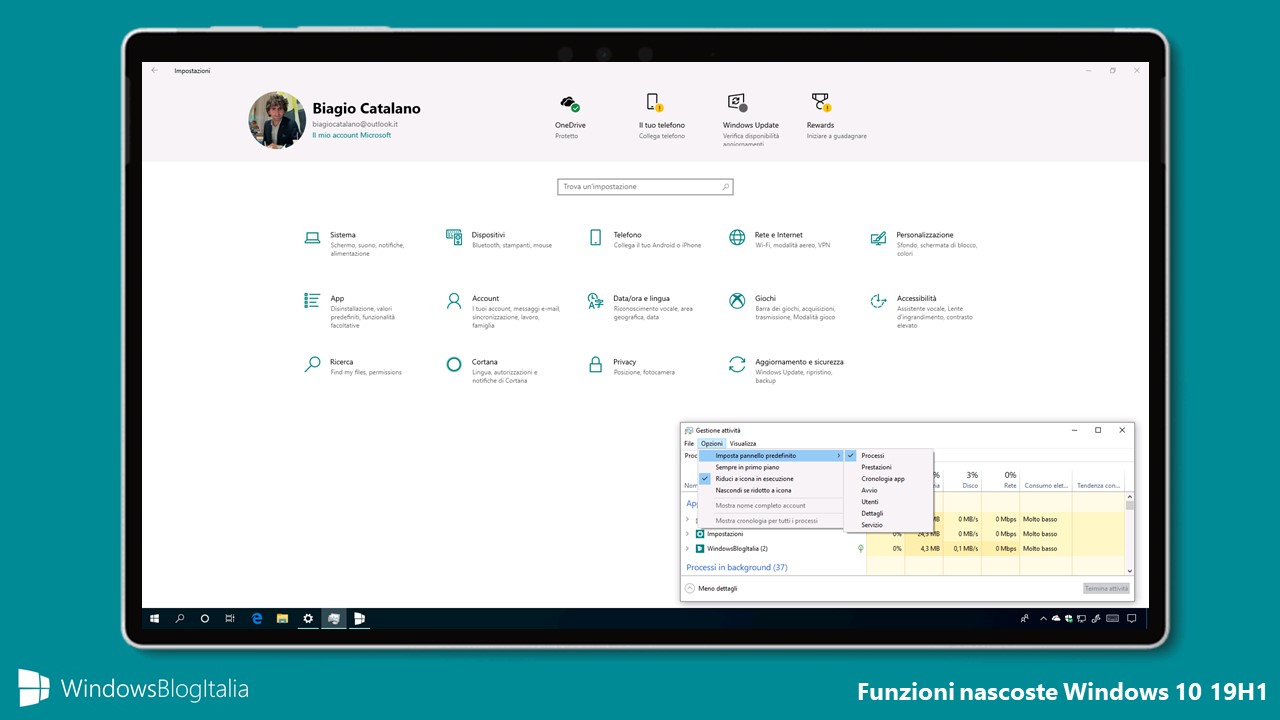Select Utenti as default panel

click(x=889, y=502)
